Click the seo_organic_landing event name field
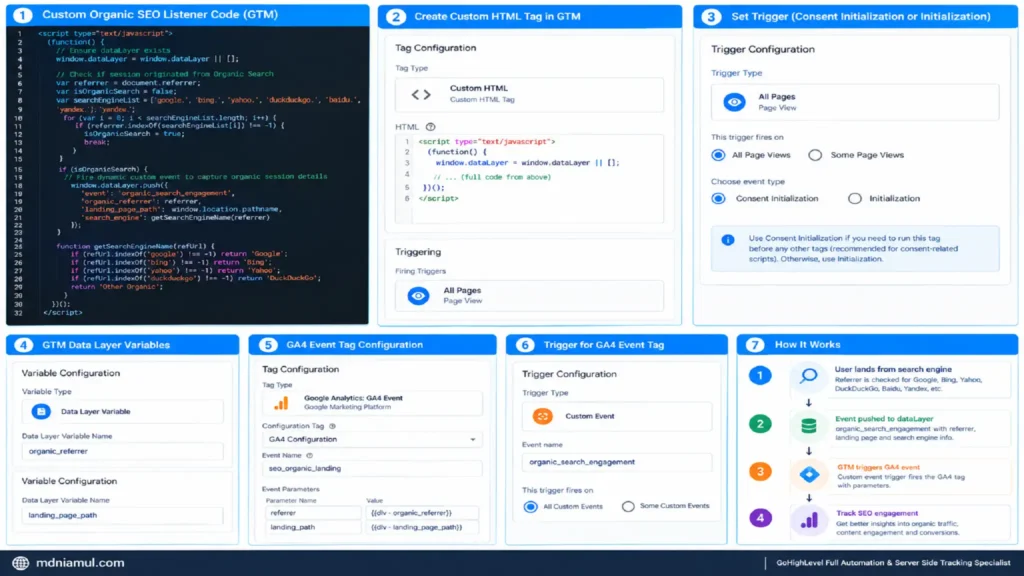The height and width of the screenshot is (576, 1024). click(x=372, y=468)
